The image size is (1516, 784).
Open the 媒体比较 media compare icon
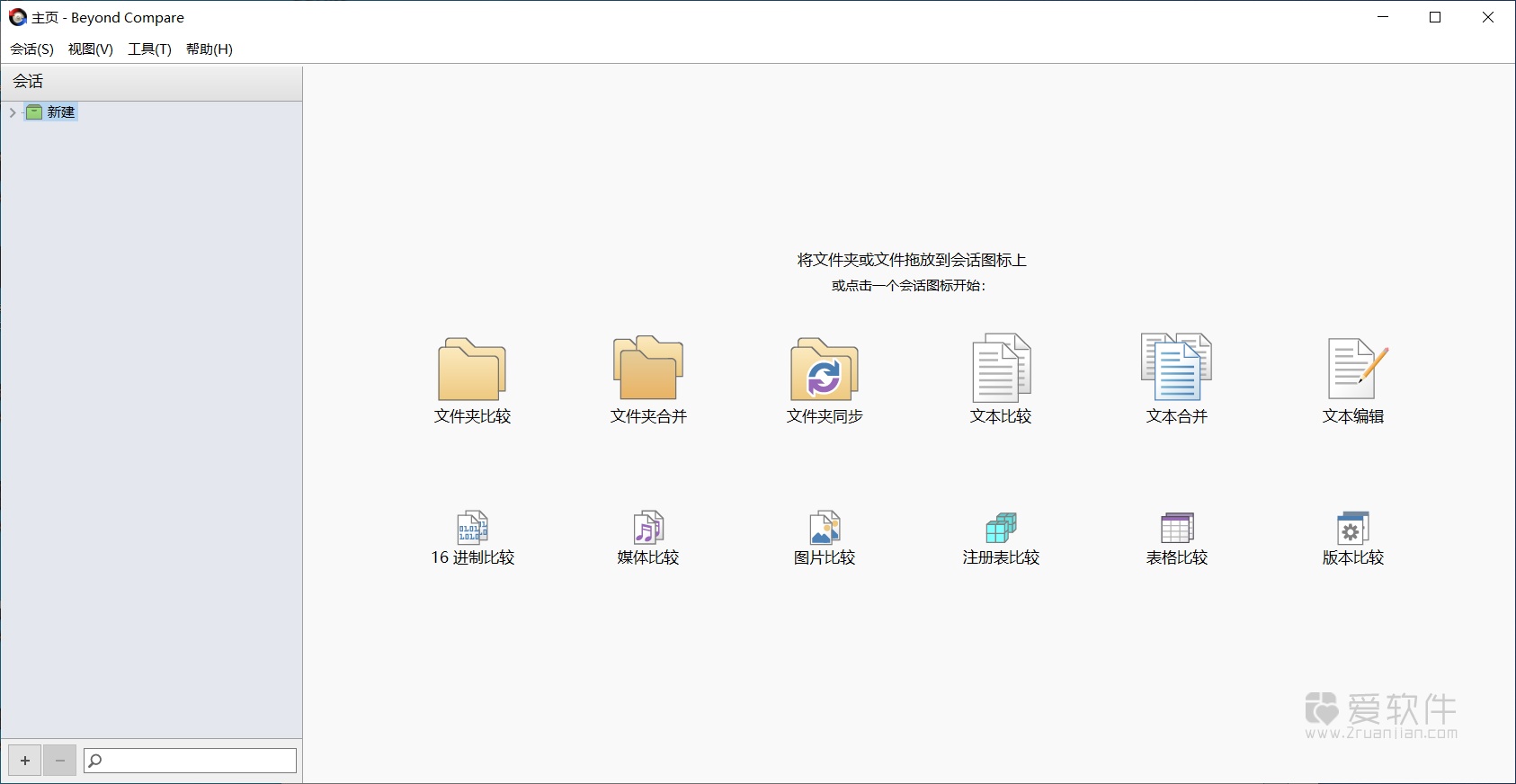point(648,528)
